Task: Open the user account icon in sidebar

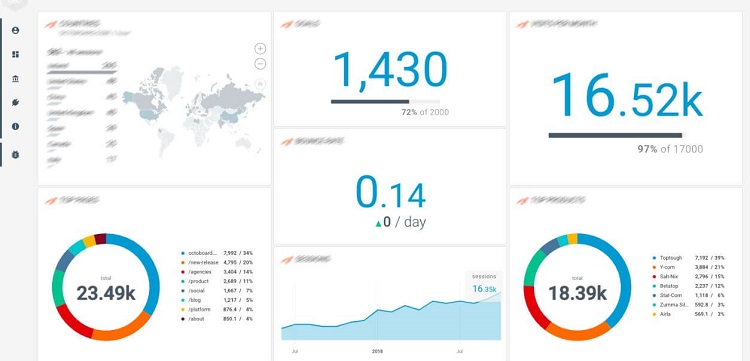Action: pos(15,30)
